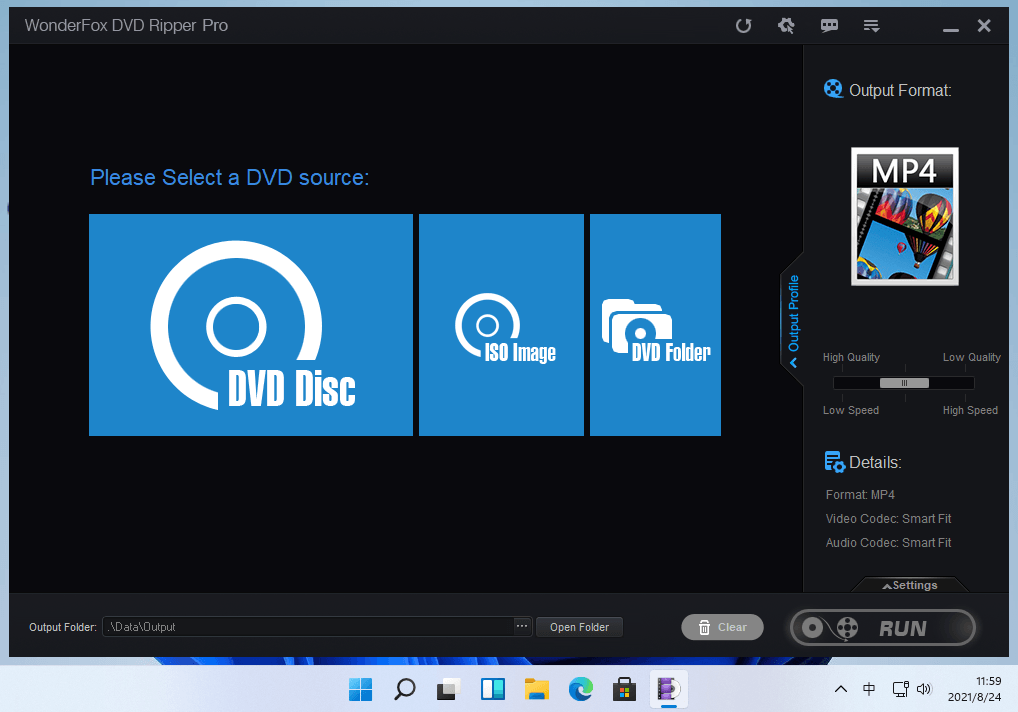This screenshot has width=1018, height=712.
Task: Open the title bar menu list icon
Action: pos(871,26)
